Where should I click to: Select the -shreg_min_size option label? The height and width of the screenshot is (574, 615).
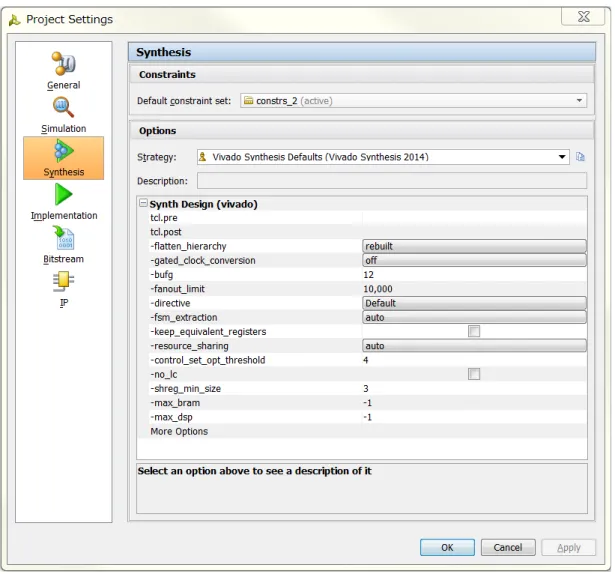[186, 388]
